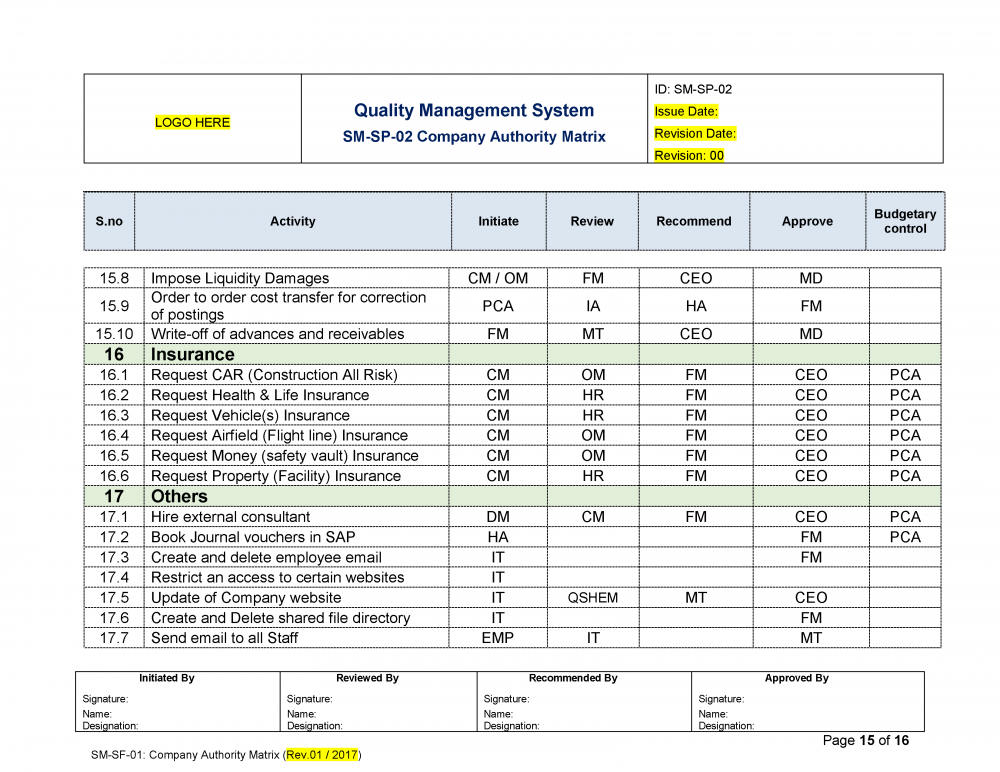Image resolution: width=1000 pixels, height=772 pixels.
Task: Select Write-off of advances and receivables row
Action: click(277, 334)
